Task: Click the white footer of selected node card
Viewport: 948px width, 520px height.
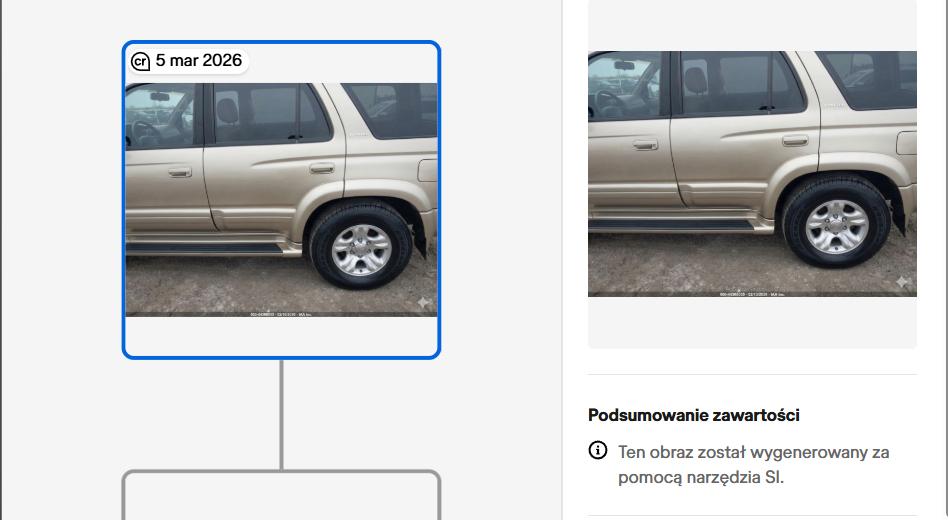Action: (x=281, y=336)
